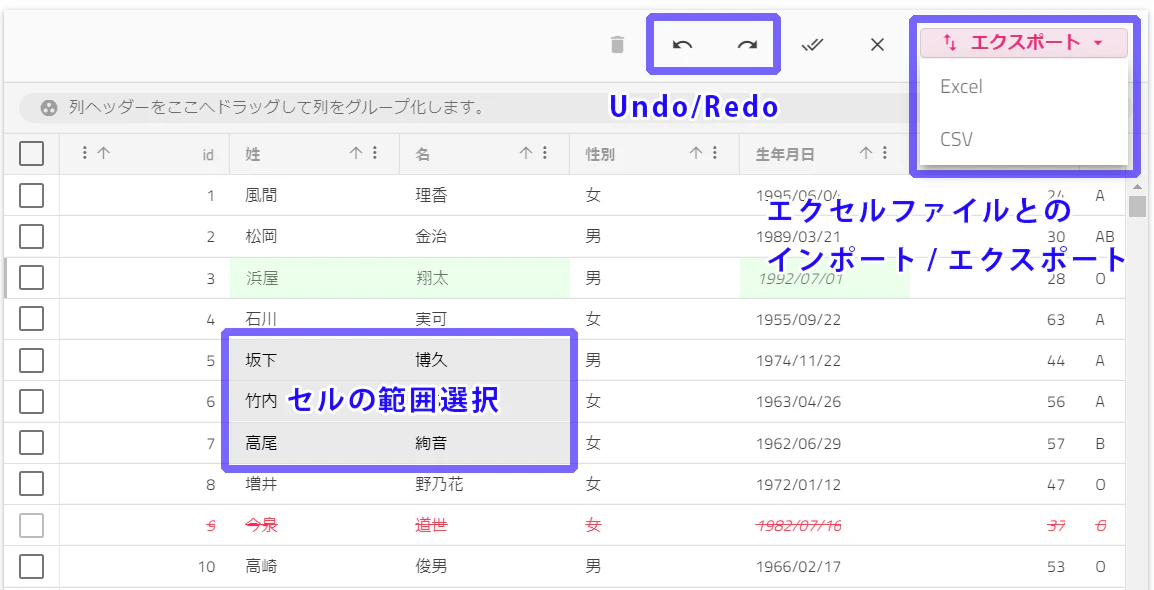Toggle the select-all header checkbox
This screenshot has width=1154, height=590.
tap(31, 154)
